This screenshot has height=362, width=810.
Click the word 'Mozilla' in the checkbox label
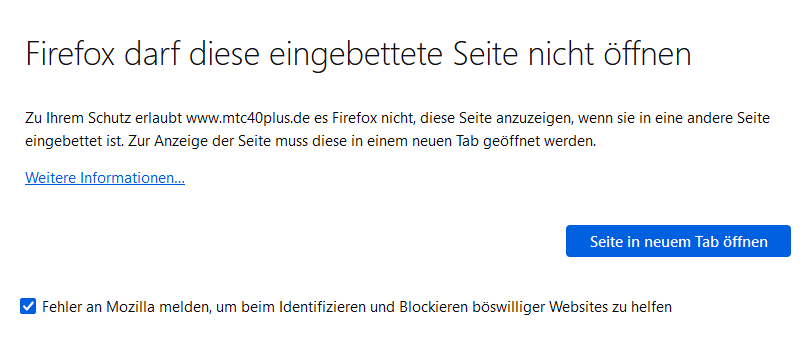click(x=132, y=307)
